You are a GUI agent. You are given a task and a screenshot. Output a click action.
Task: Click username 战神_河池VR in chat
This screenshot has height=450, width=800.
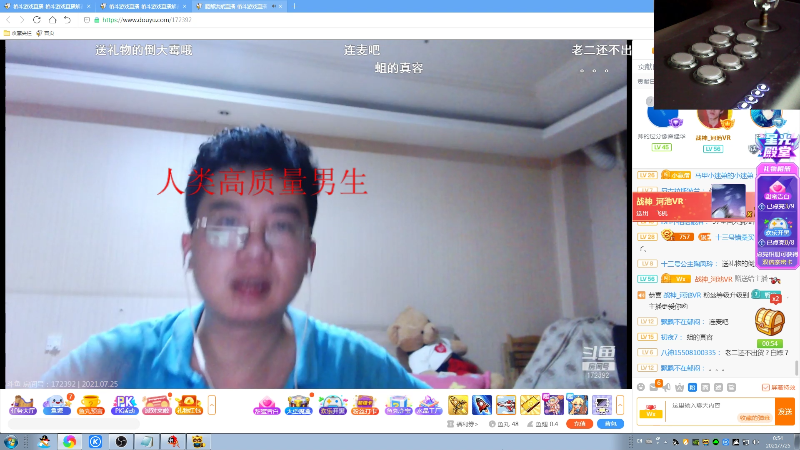pos(713,279)
